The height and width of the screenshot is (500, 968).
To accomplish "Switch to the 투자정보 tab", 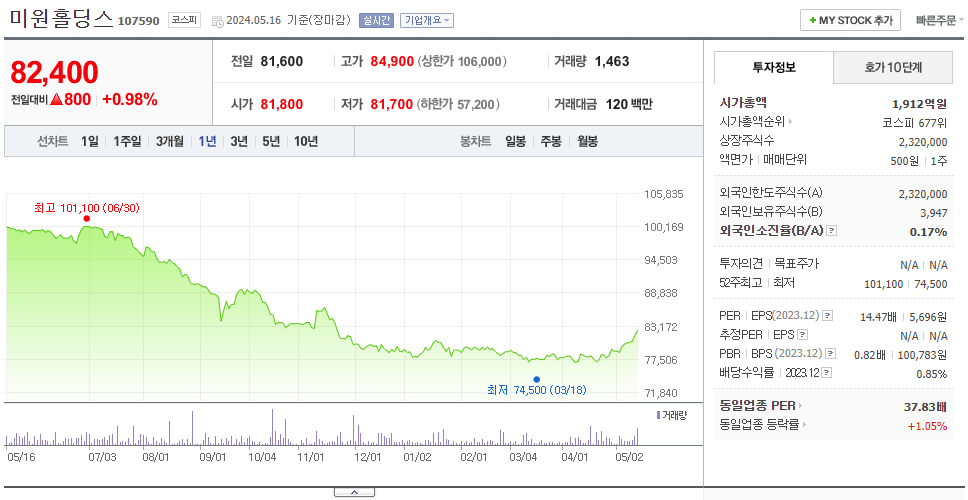I will pyautogui.click(x=774, y=68).
